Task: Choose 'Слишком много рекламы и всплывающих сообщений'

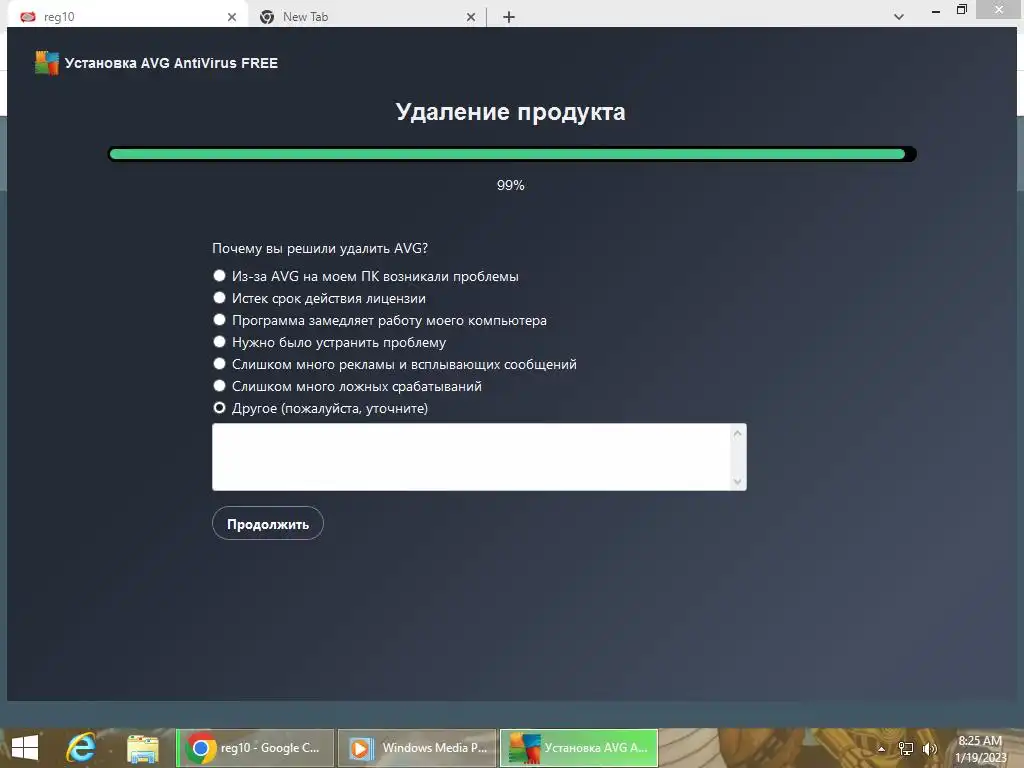Action: pos(219,364)
